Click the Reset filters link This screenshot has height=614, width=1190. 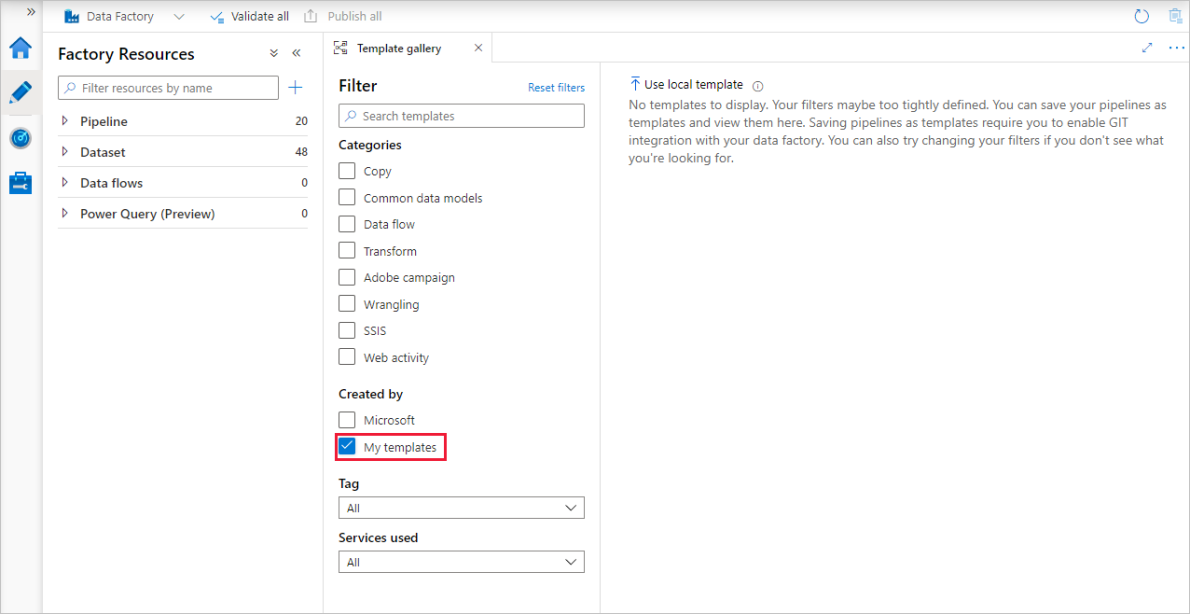coord(556,87)
